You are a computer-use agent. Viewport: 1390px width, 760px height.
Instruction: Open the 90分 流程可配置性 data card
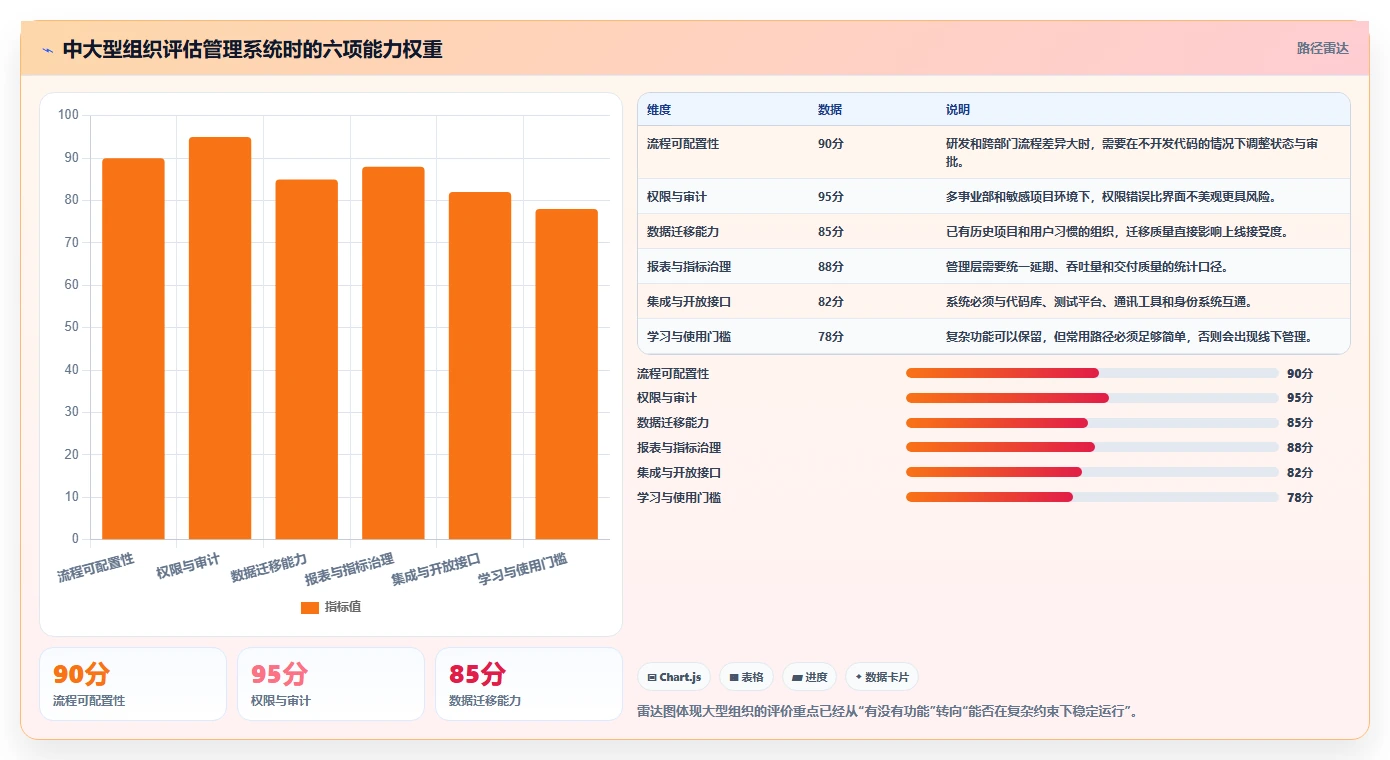[x=133, y=684]
